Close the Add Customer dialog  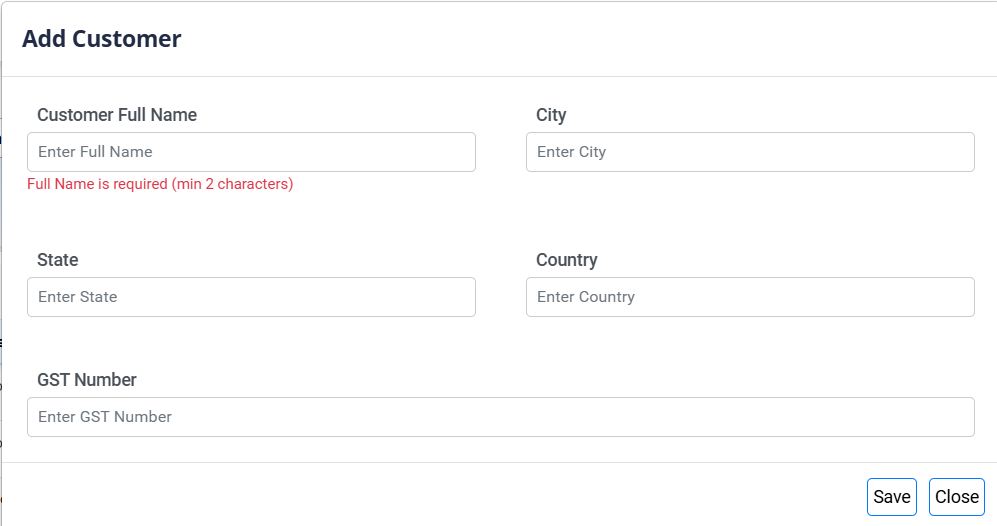pos(956,497)
